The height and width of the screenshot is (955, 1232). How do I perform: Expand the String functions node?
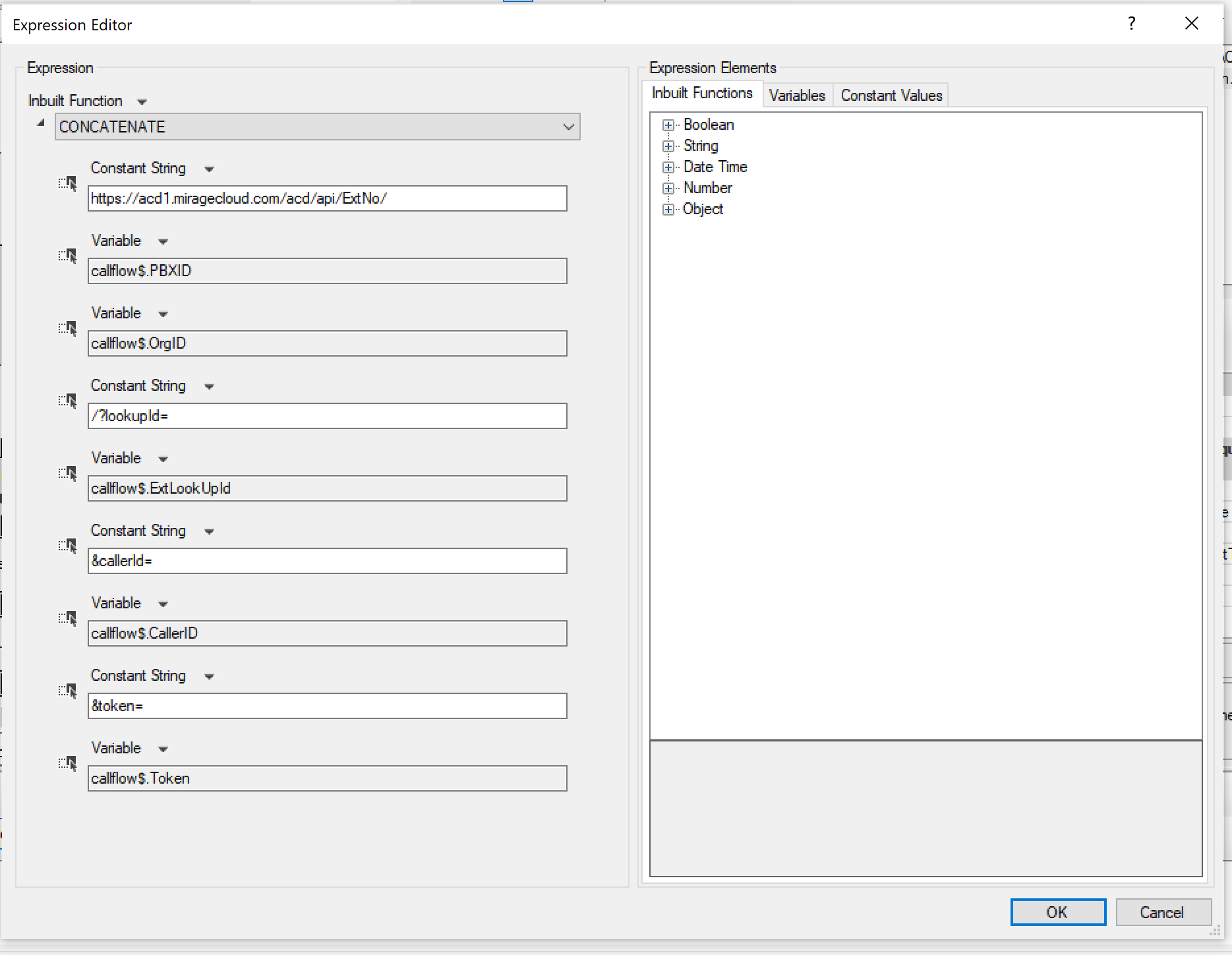(668, 146)
